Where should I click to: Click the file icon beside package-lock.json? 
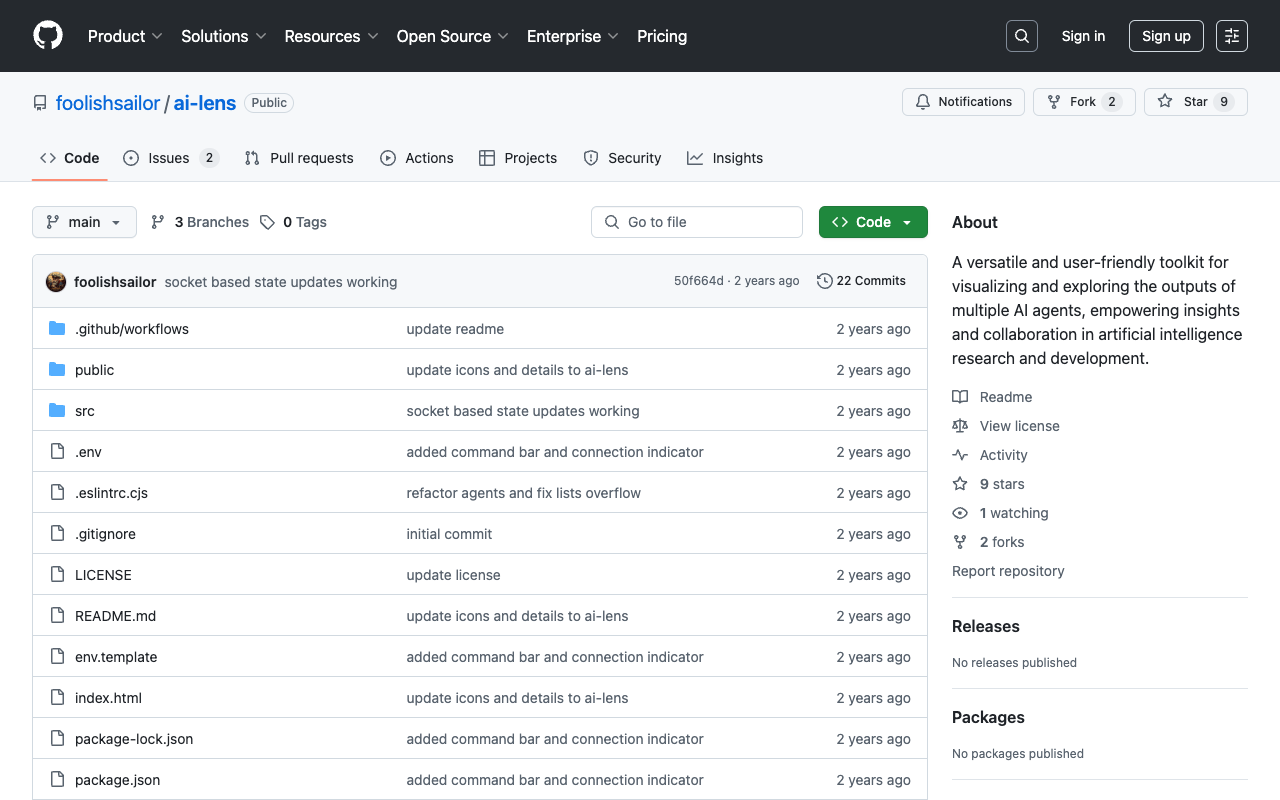point(57,739)
